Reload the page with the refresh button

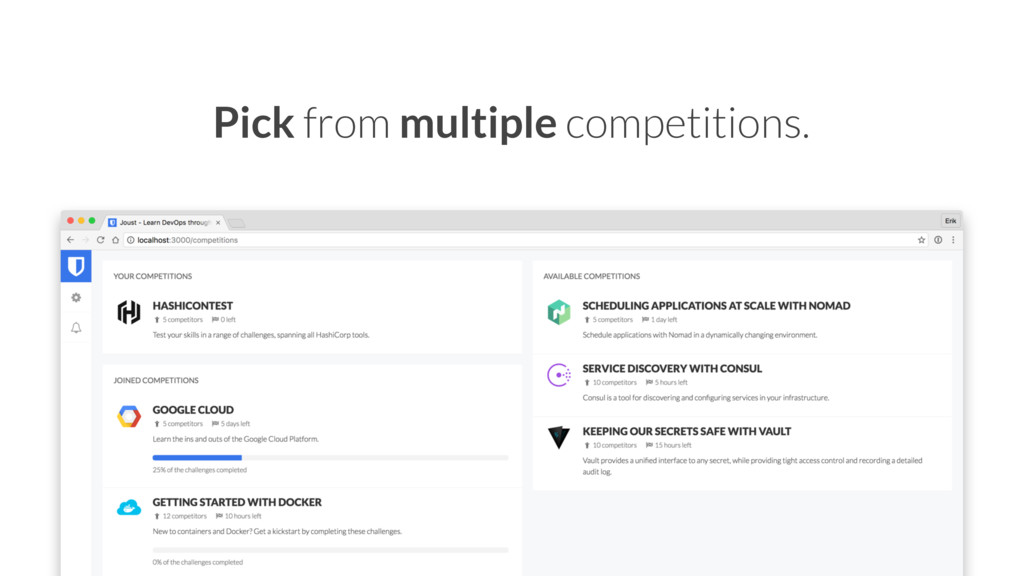(x=101, y=240)
